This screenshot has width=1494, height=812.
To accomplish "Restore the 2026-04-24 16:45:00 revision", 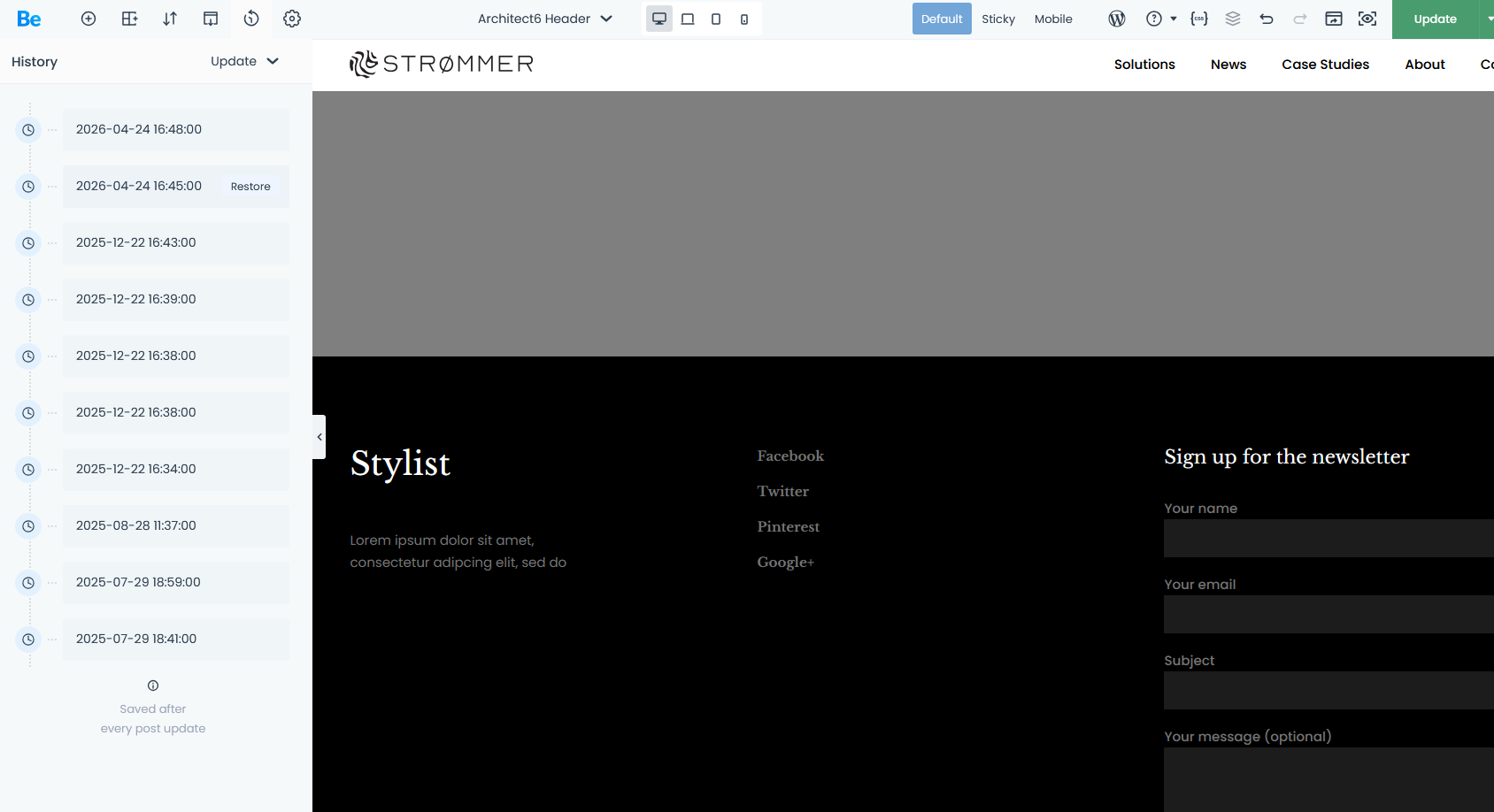I will 250,187.
